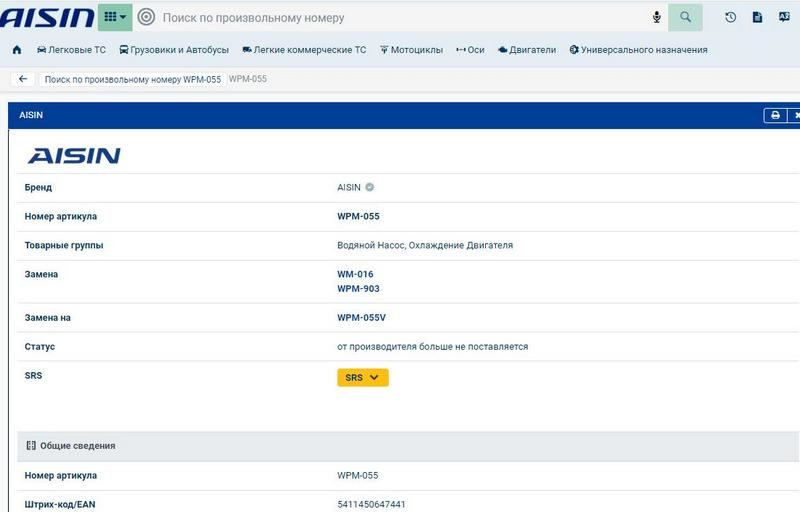
Task: Click the AISIN logo in header
Action: point(47,17)
